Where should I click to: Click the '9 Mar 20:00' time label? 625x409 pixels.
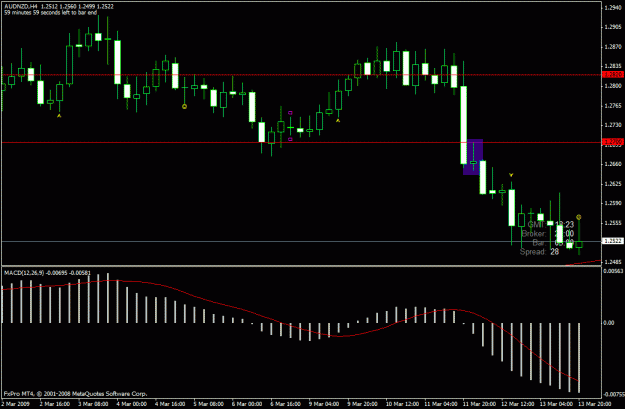pyautogui.click(x=362, y=404)
